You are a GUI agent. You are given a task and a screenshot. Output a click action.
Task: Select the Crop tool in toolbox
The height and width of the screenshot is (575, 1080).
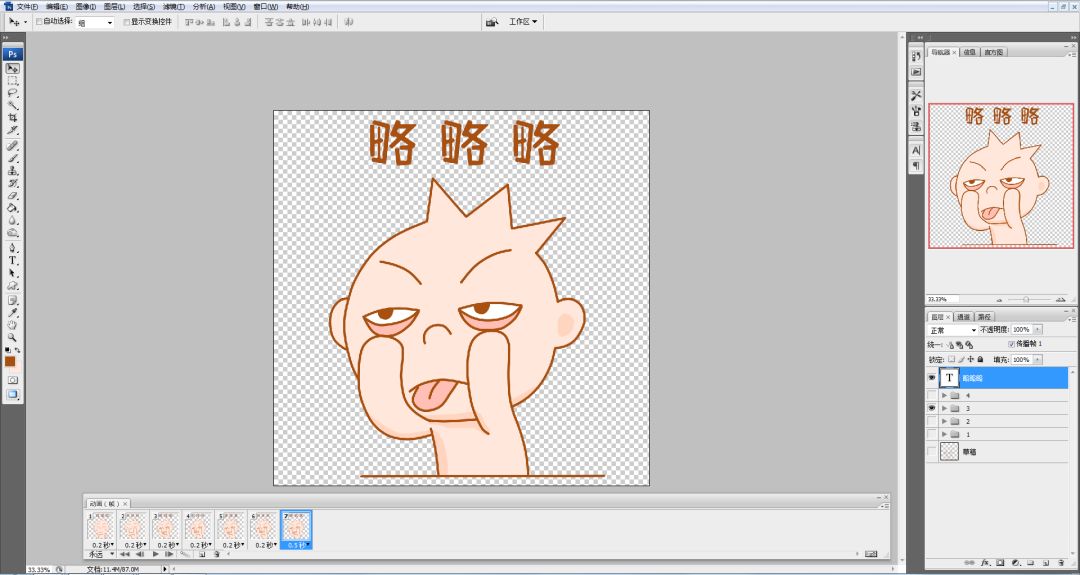click(x=13, y=117)
